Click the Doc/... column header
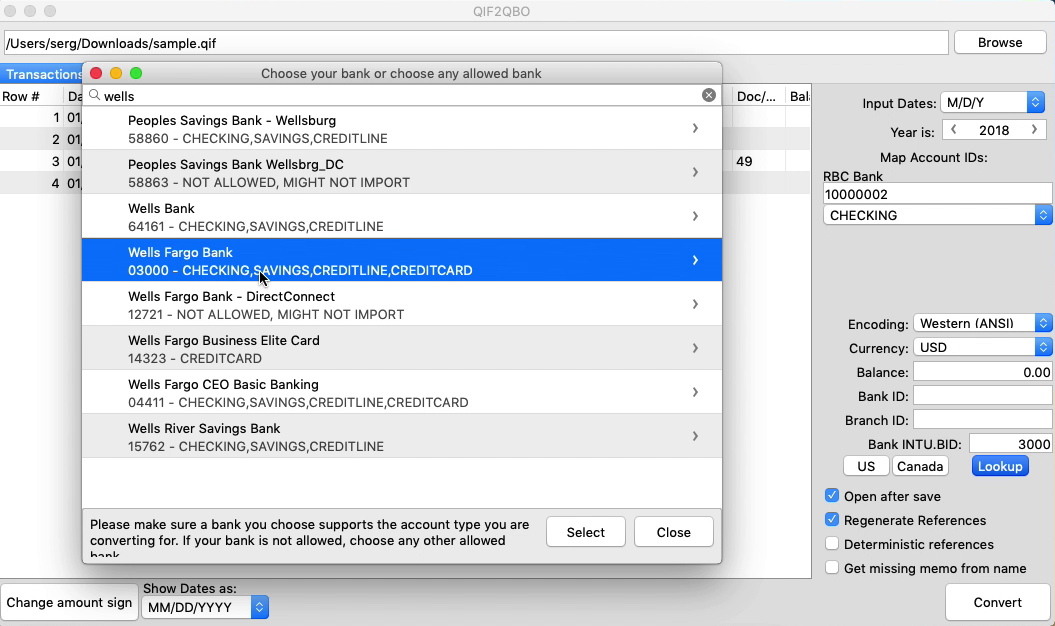This screenshot has height=626, width=1055. [758, 96]
